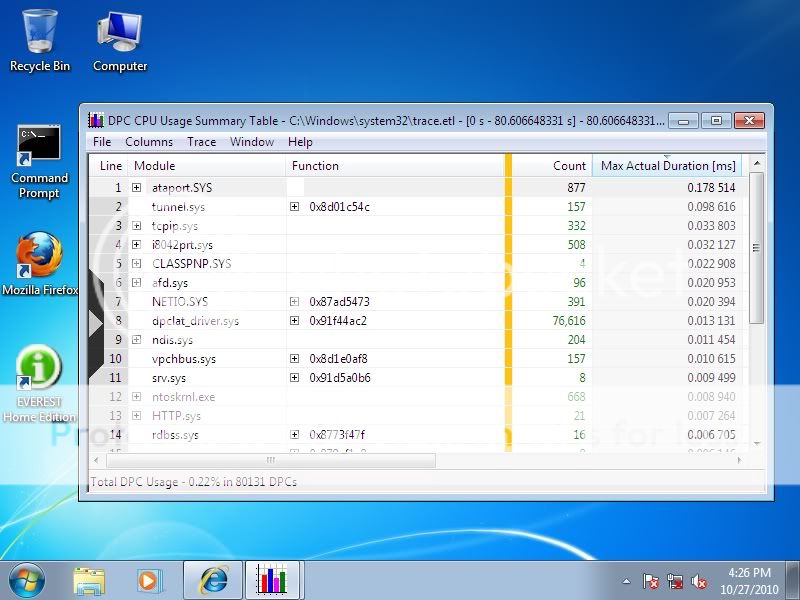
Task: Select the vpchbus.sys module name
Action: click(184, 359)
